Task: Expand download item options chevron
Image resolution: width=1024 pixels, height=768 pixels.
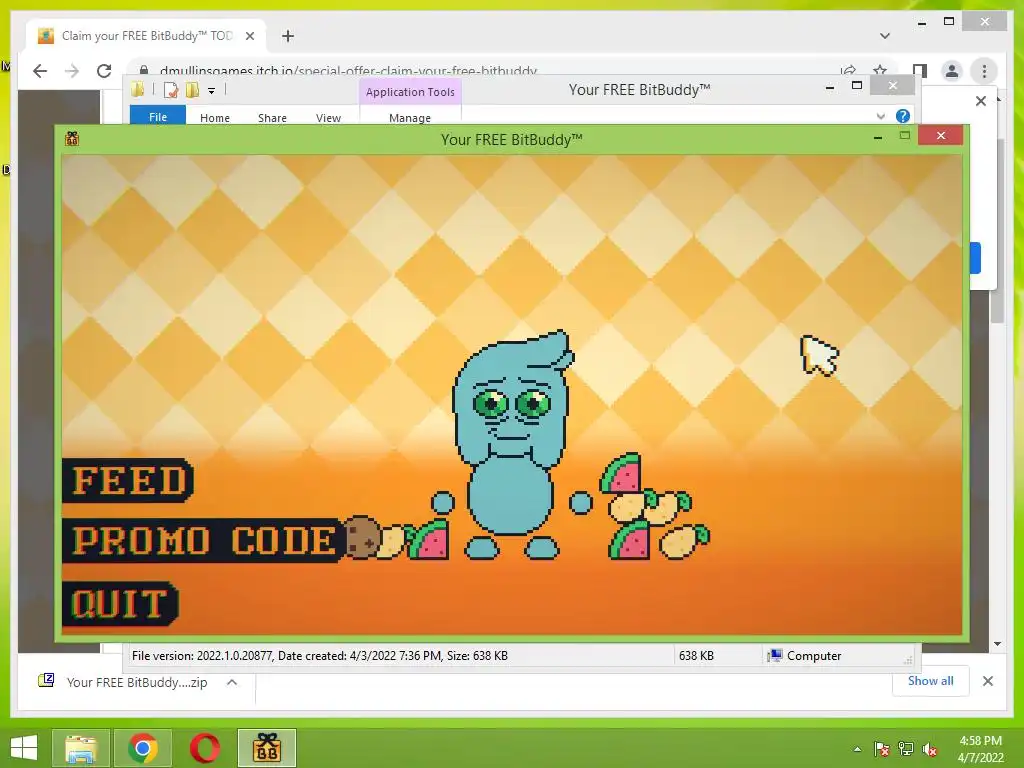Action: (232, 682)
